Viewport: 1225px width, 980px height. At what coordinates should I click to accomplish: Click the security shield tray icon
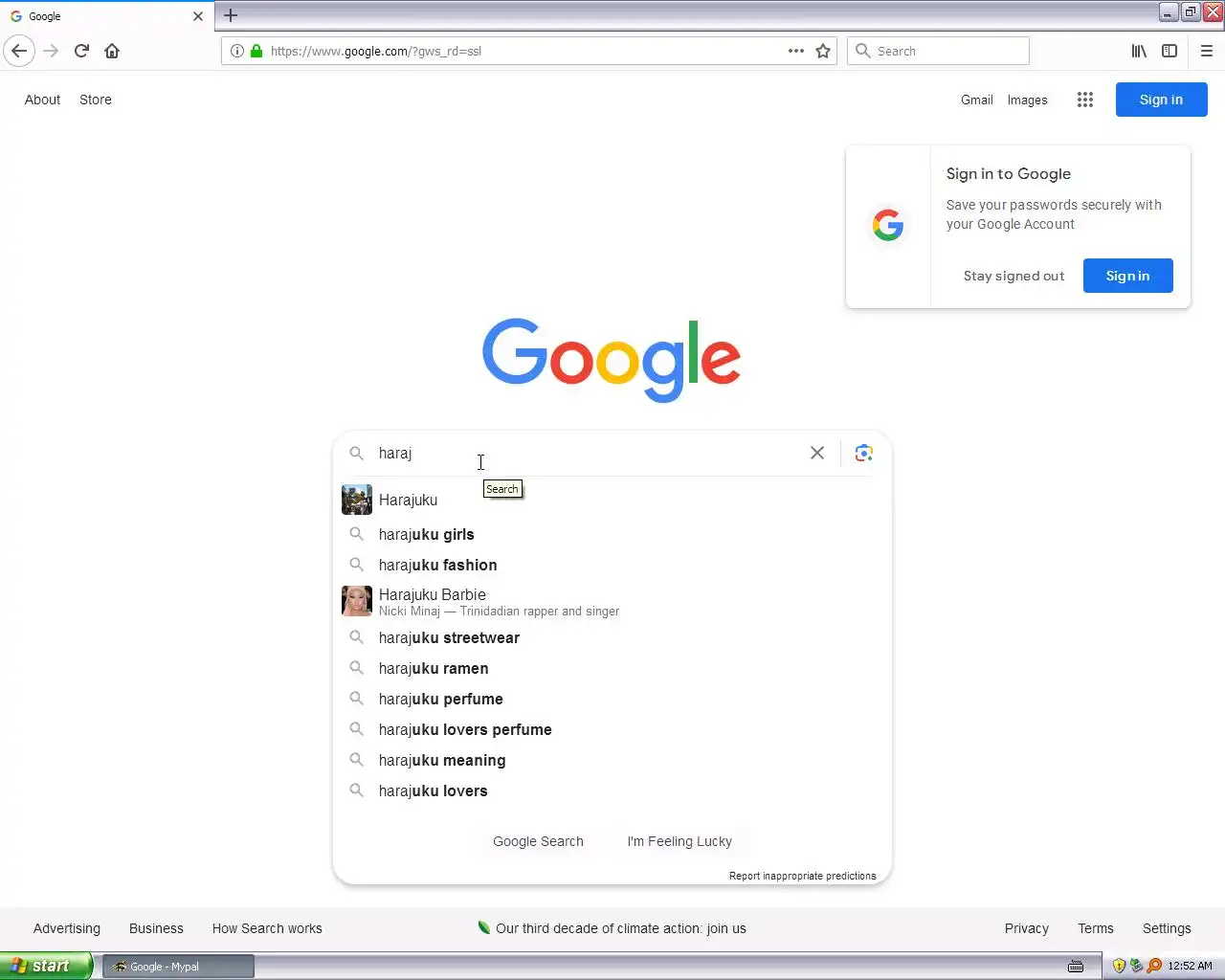pyautogui.click(x=1119, y=966)
